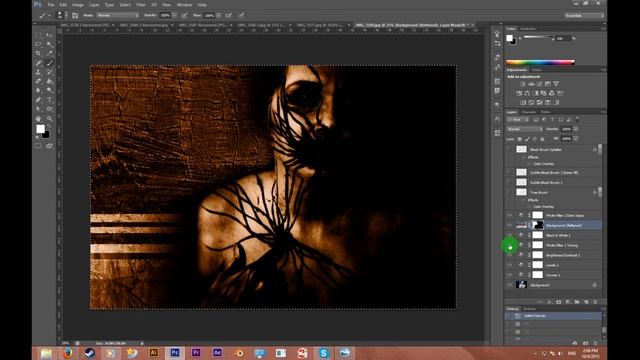This screenshot has height=360, width=640.
Task: Open the Image menu
Action: (78, 5)
